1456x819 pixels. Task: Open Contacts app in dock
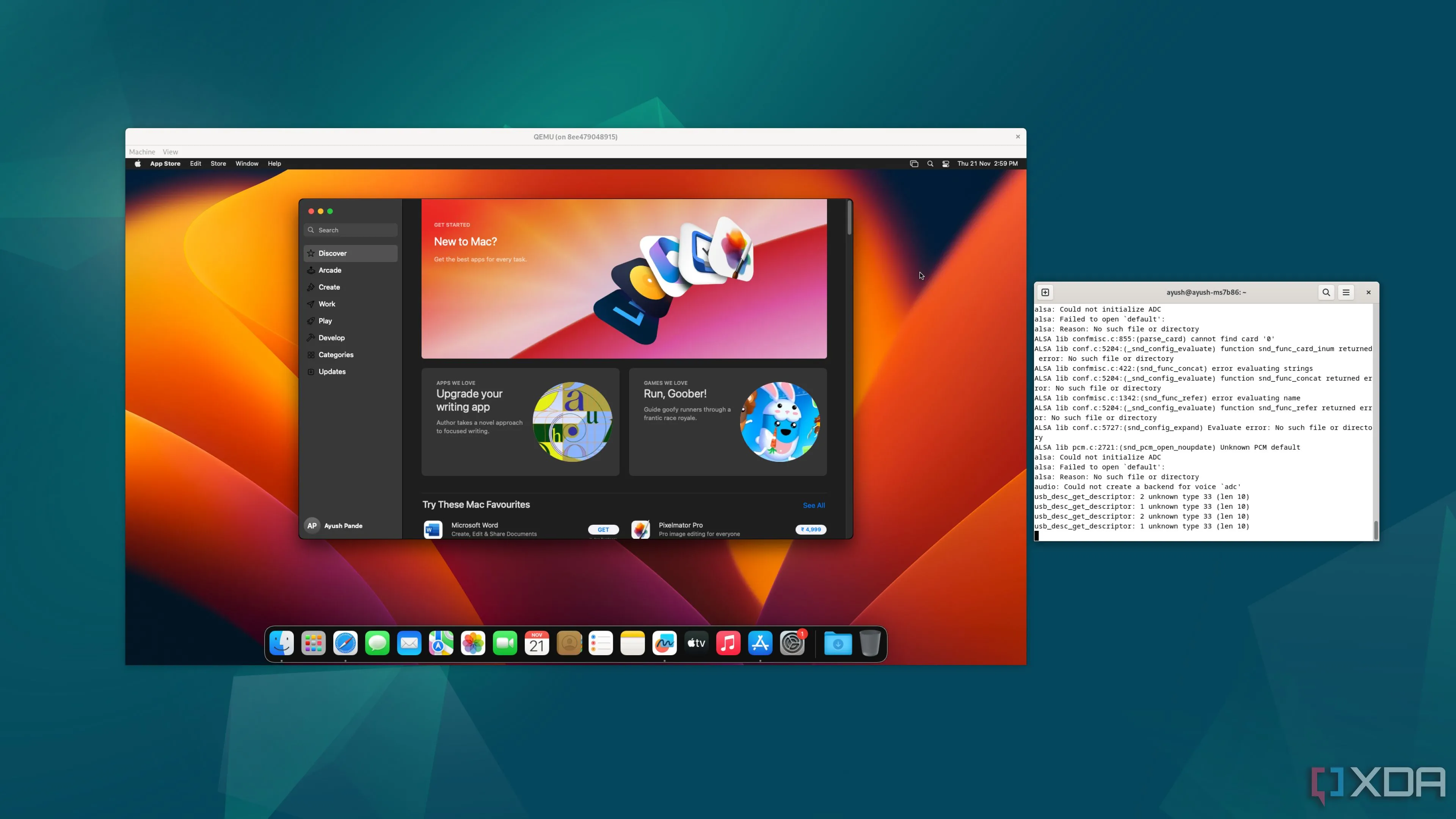[x=569, y=643]
